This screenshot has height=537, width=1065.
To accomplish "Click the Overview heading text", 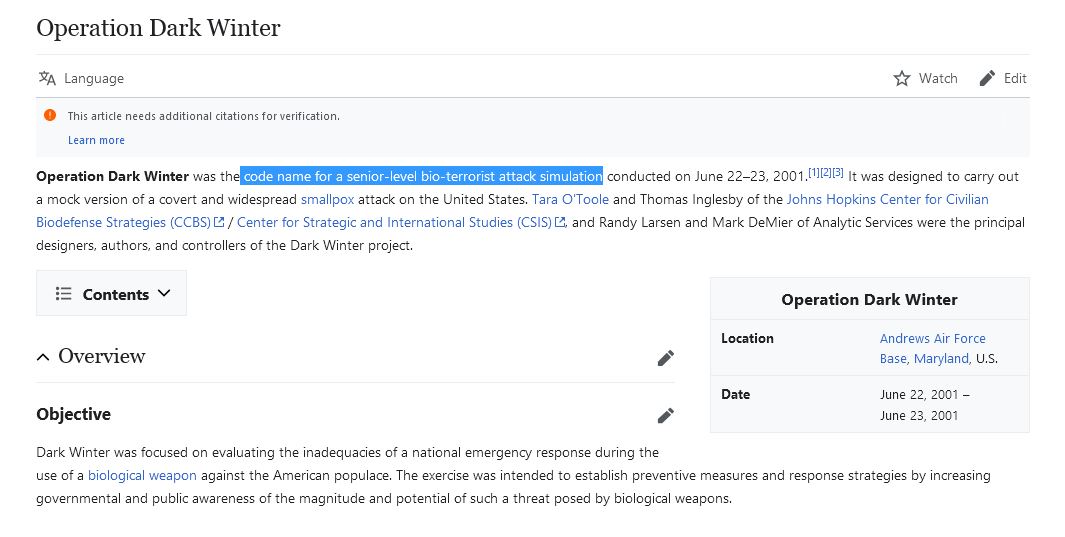I will coord(102,356).
